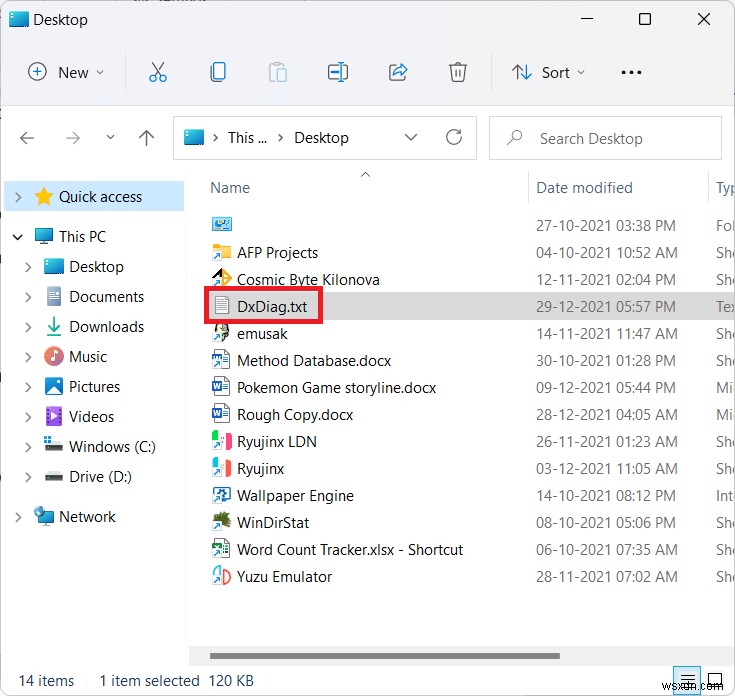Sort by the Name column header
This screenshot has height=696, width=735.
point(230,187)
